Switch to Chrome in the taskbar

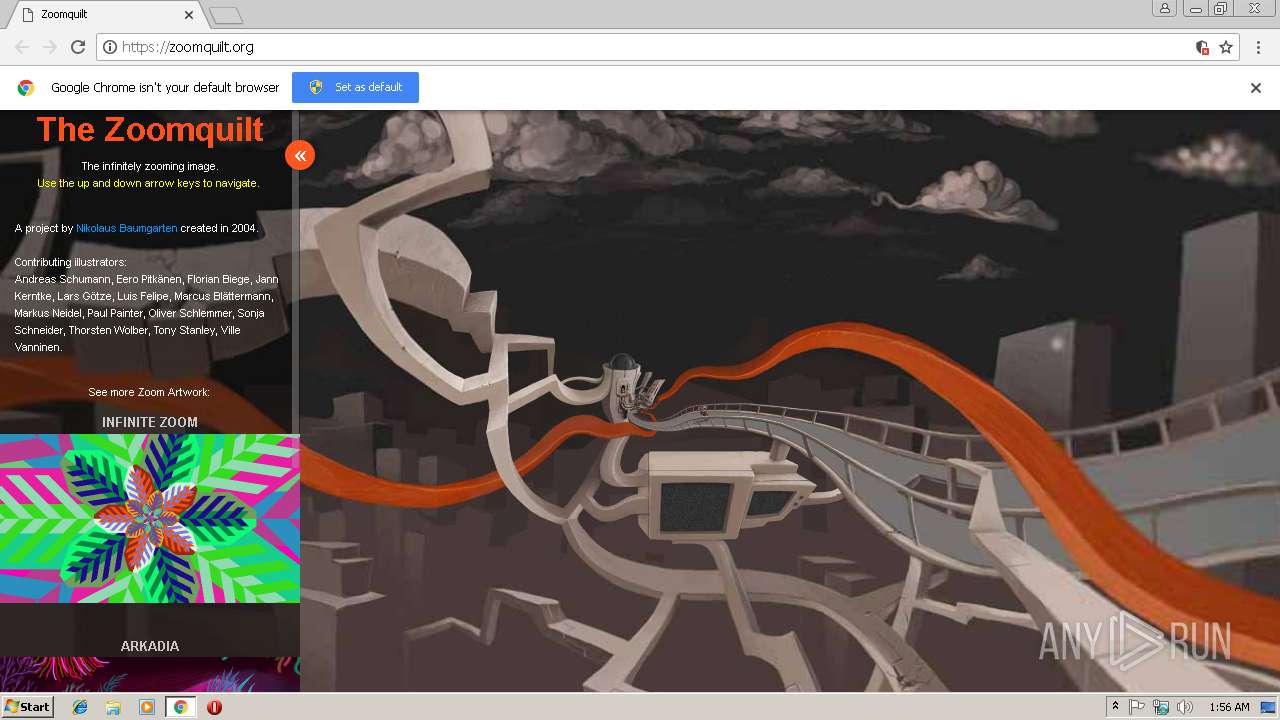click(x=181, y=707)
